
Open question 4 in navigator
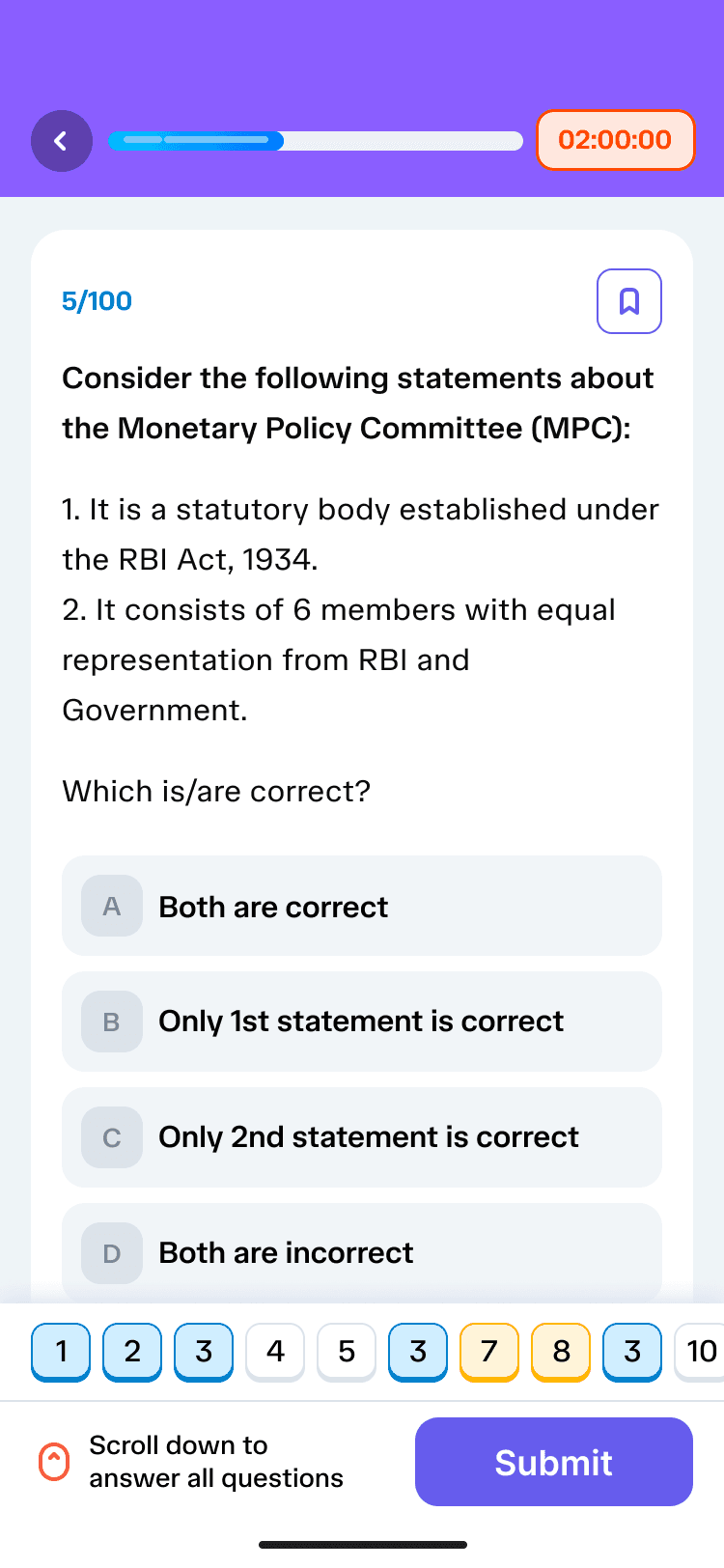(x=275, y=1352)
